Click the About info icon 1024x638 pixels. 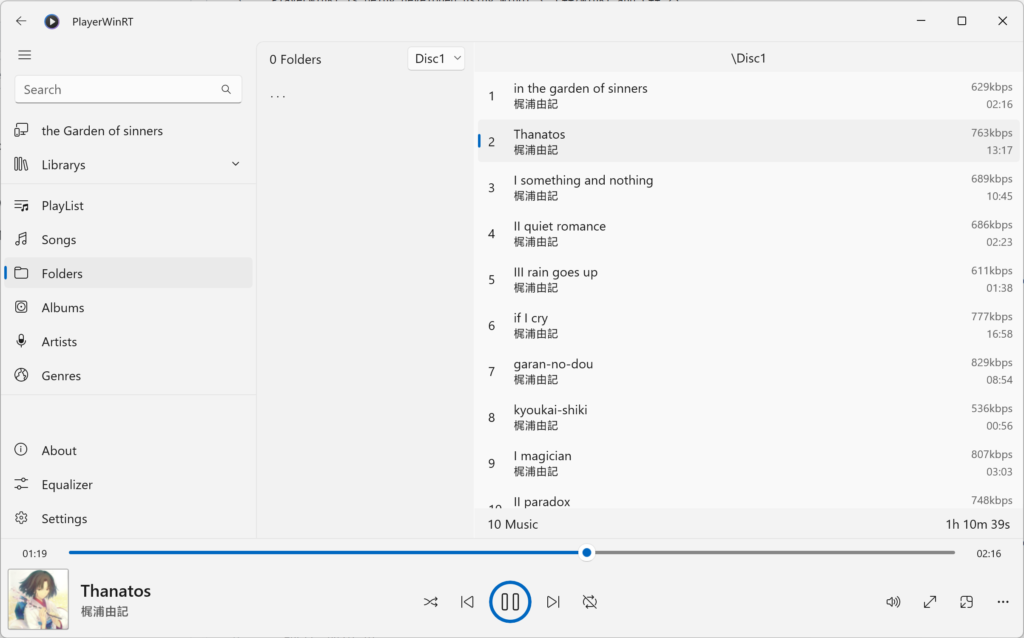pos(22,450)
